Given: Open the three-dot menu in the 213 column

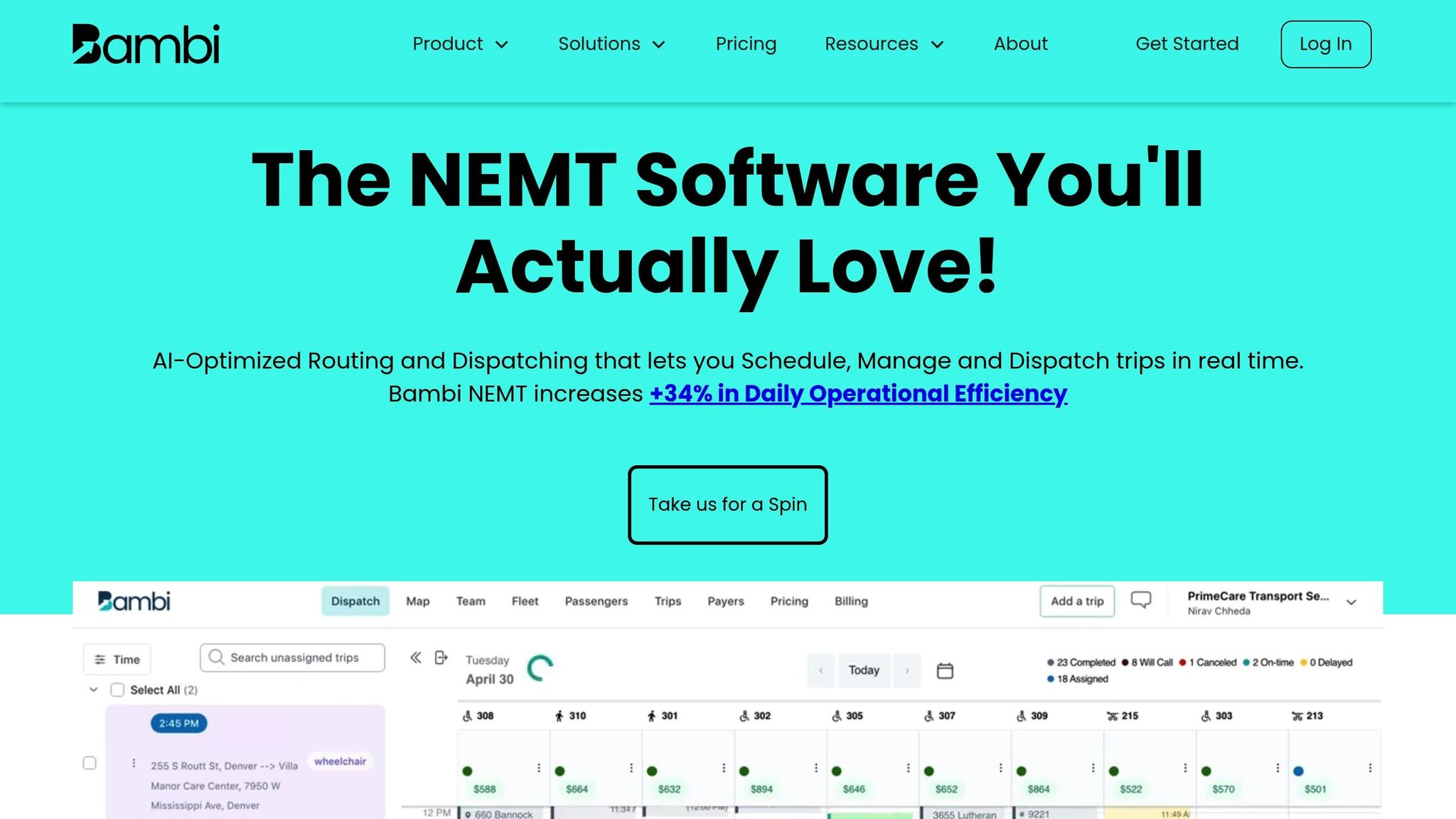Looking at the screenshot, I should click(x=1370, y=768).
